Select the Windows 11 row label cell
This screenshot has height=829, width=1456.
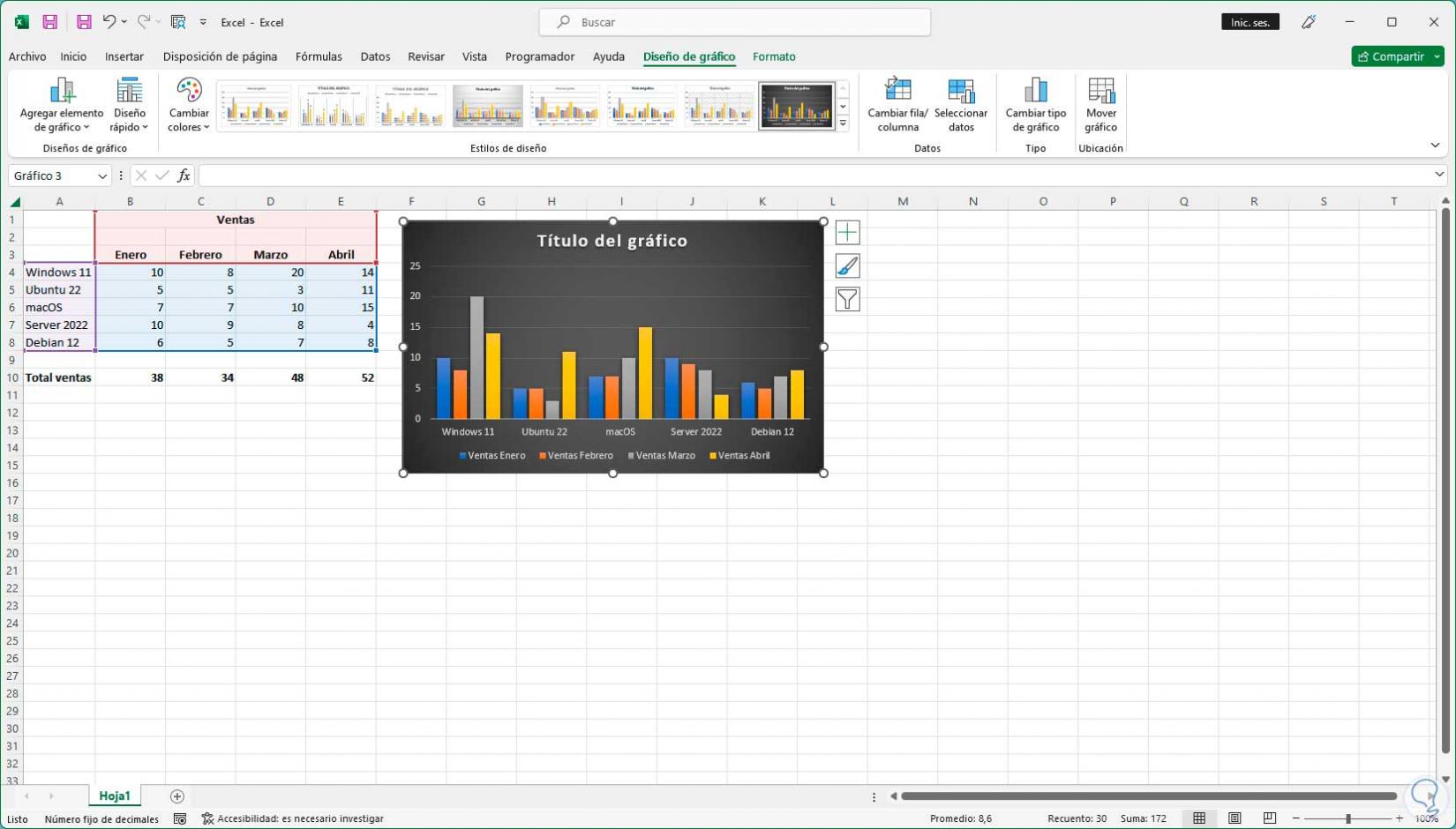click(x=59, y=273)
